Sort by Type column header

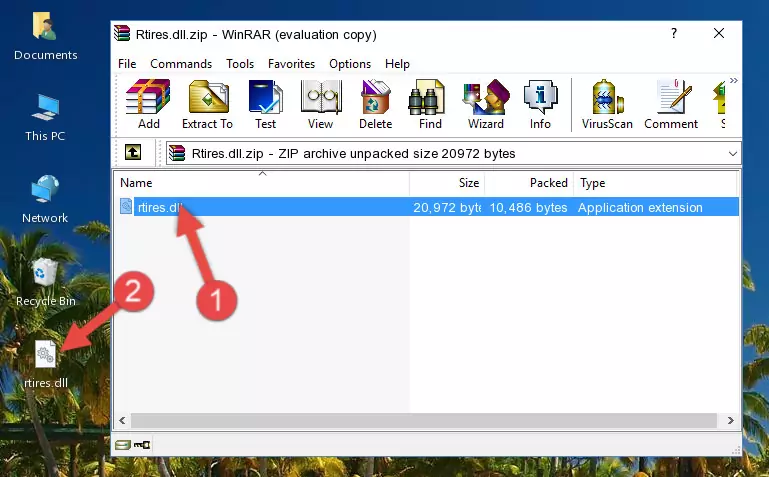[656, 183]
